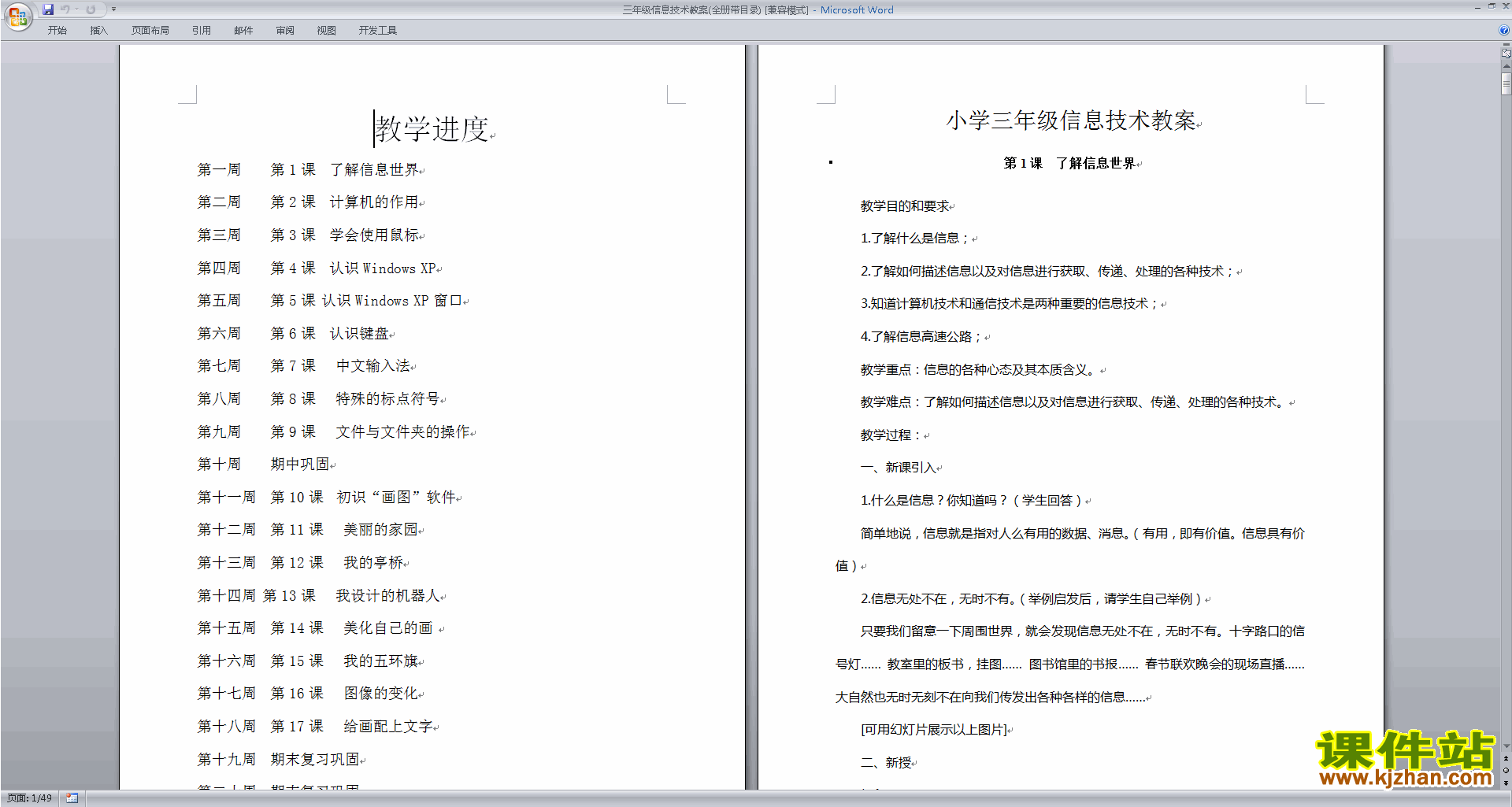
Task: Undo the last action
Action: [65, 9]
